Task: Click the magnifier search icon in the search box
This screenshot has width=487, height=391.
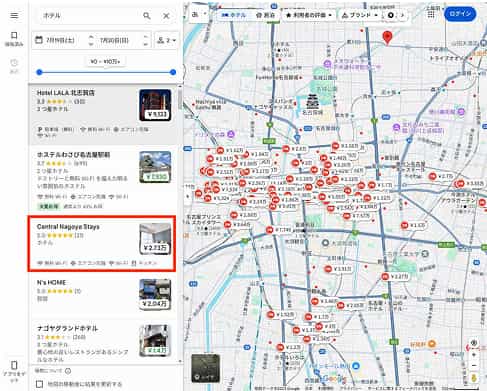Action: pos(147,16)
